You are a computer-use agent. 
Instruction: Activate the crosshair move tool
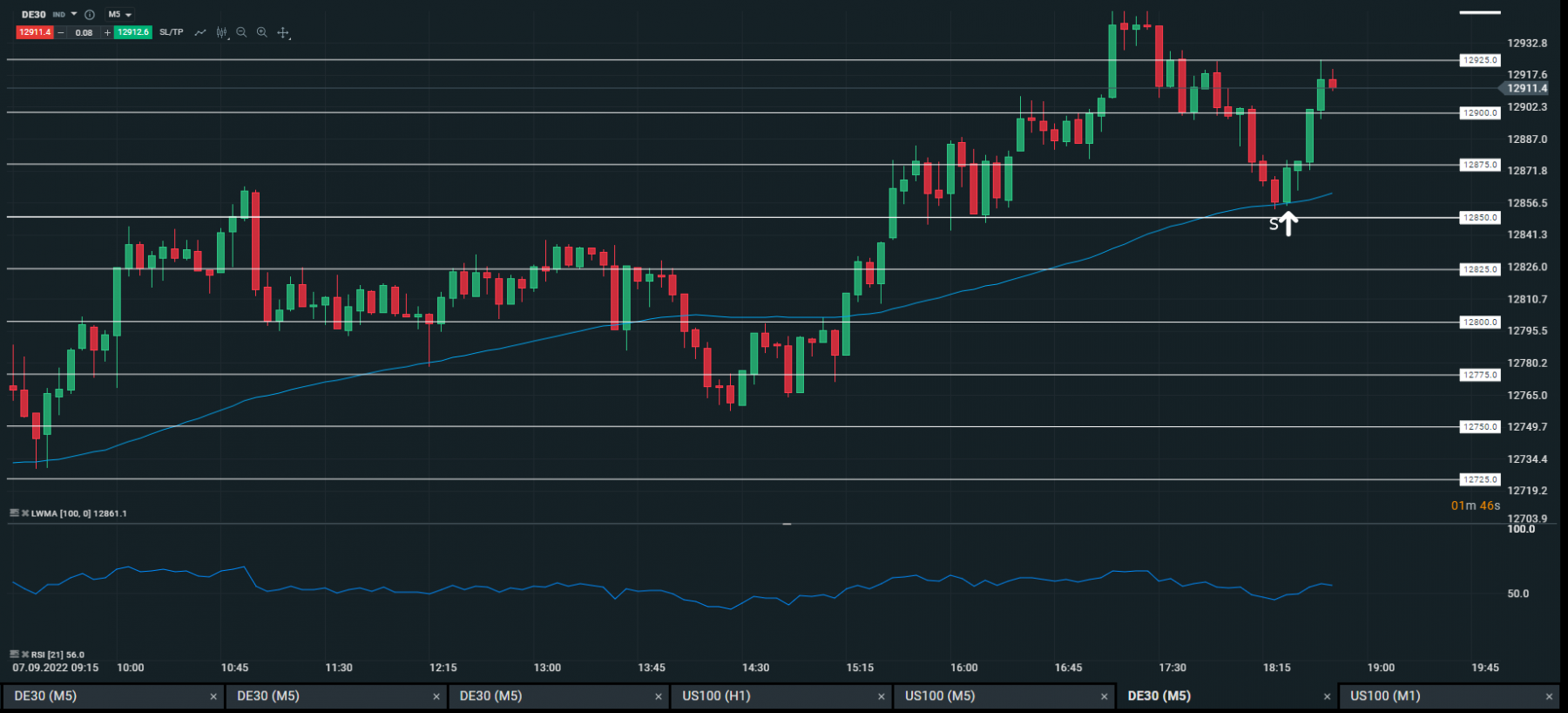click(x=283, y=32)
